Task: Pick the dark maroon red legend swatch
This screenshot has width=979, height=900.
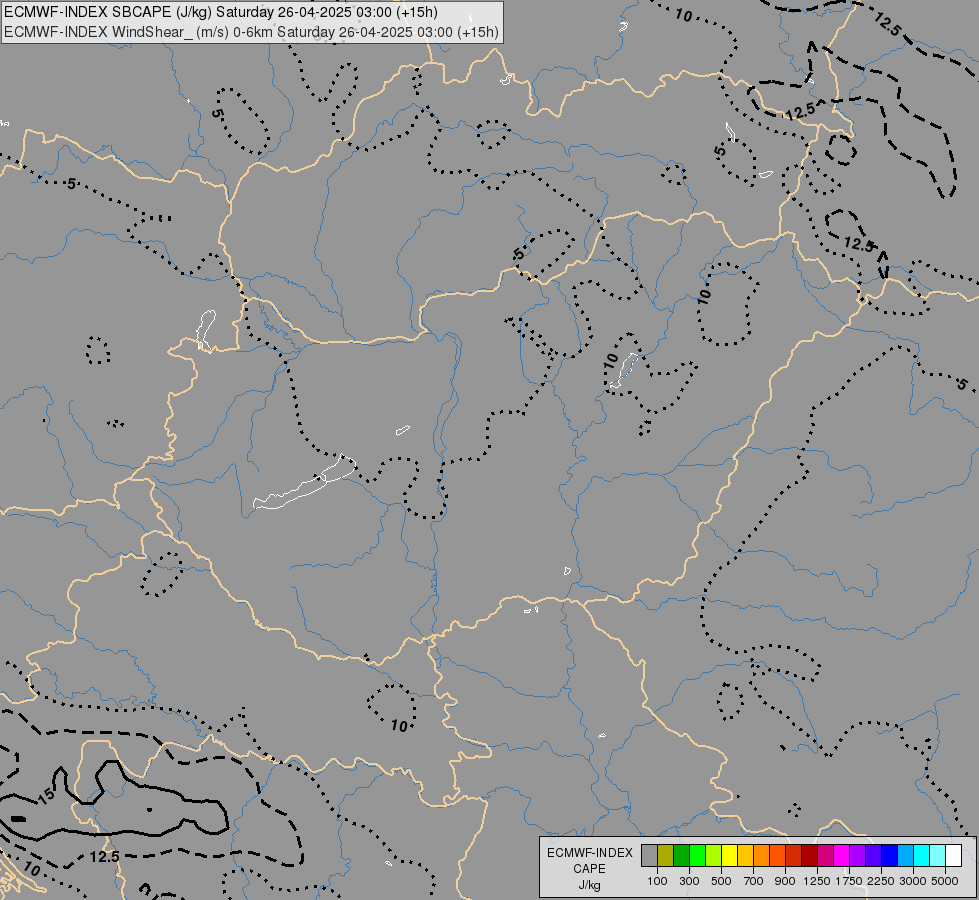Action: pyautogui.click(x=809, y=856)
